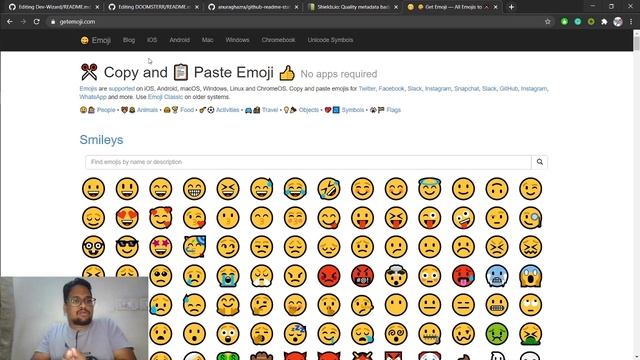Select the nerd face with glasses emoji
Image resolution: width=640 pixels, height=360 pixels.
point(93,247)
